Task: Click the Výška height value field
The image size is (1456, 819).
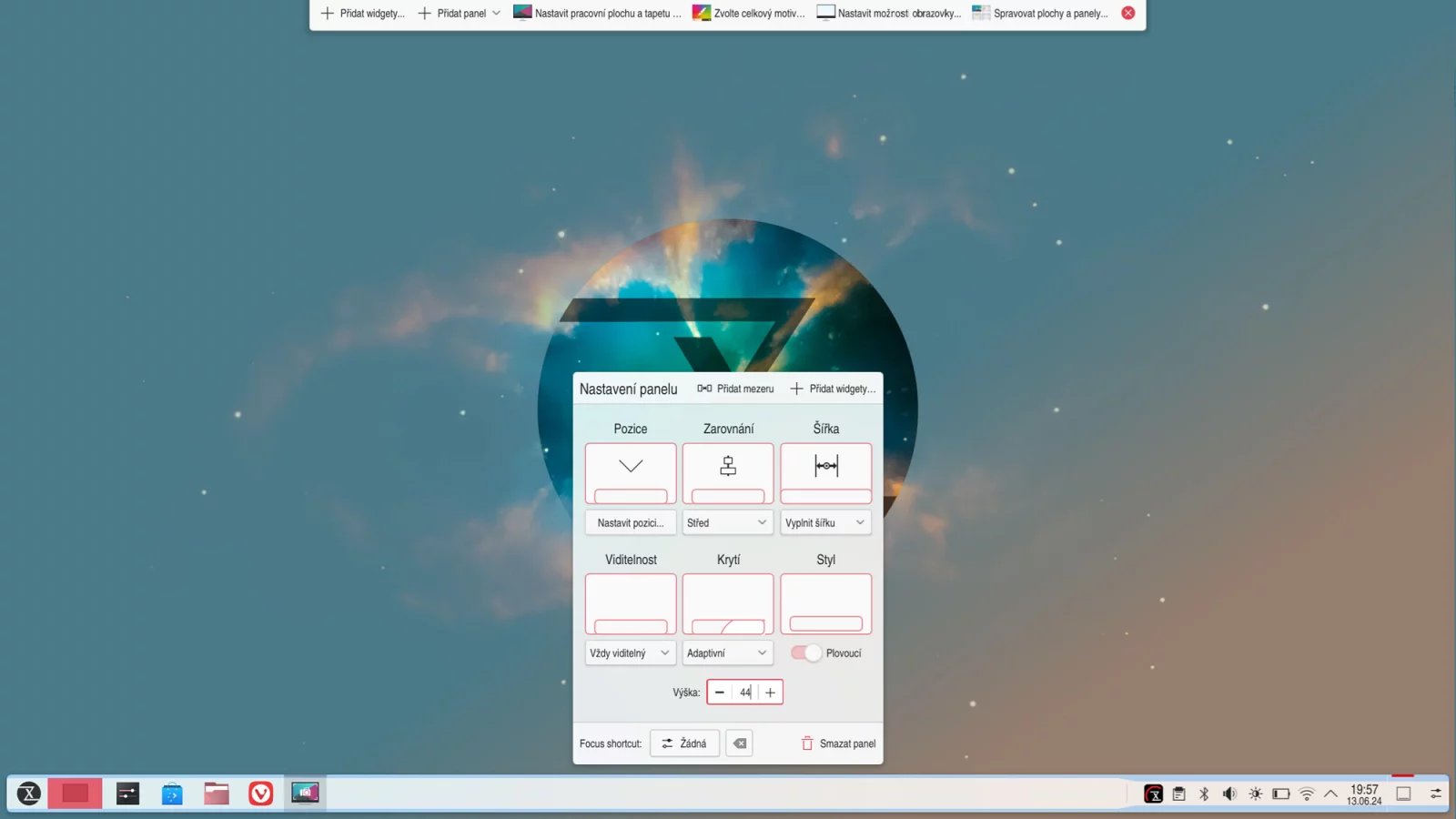Action: pyautogui.click(x=745, y=693)
